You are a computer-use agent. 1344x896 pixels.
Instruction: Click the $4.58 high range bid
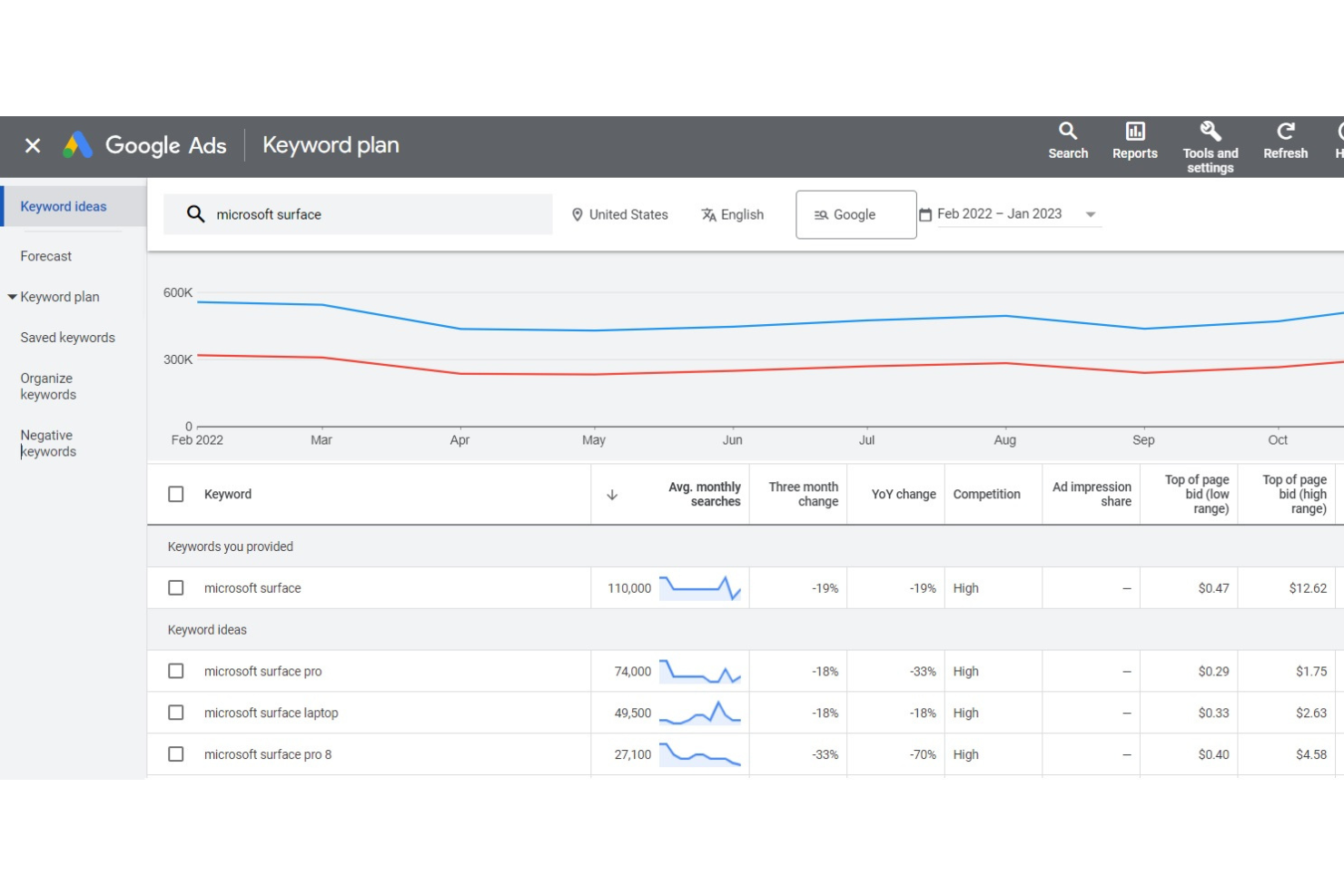[x=1311, y=754]
